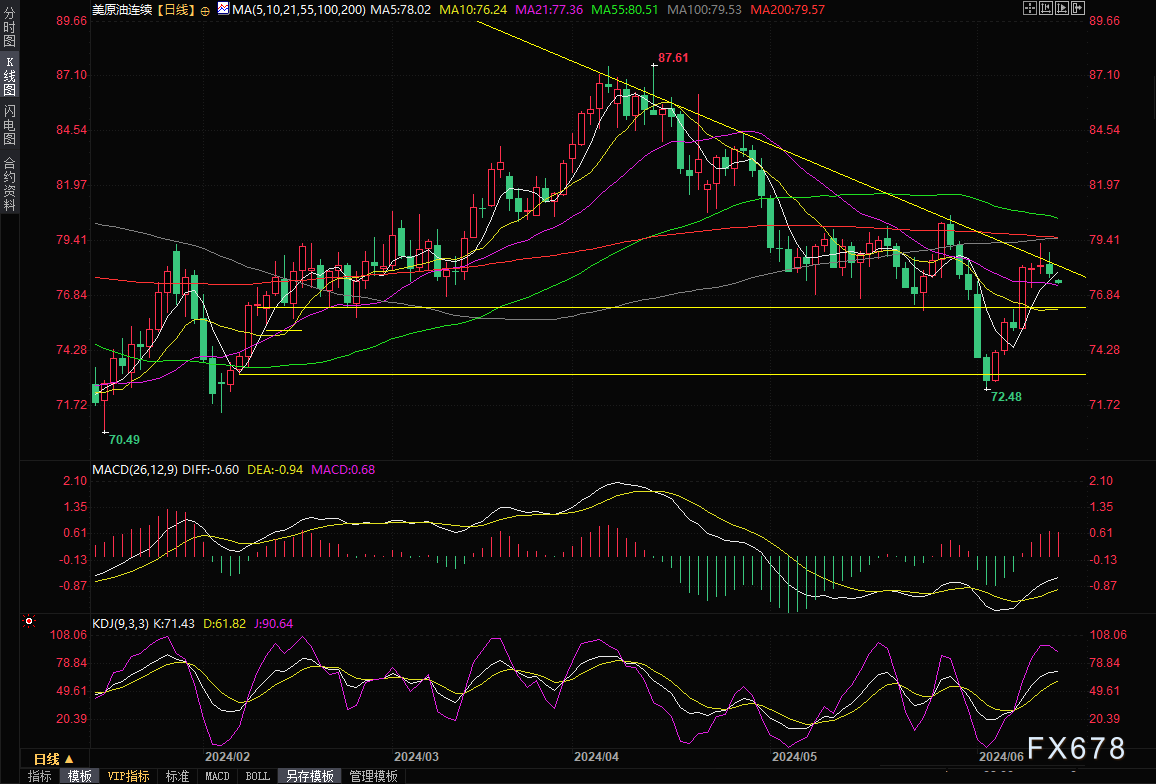Click the 2024/04 date axis label
Viewport: 1156px width, 784px height.
(x=596, y=757)
